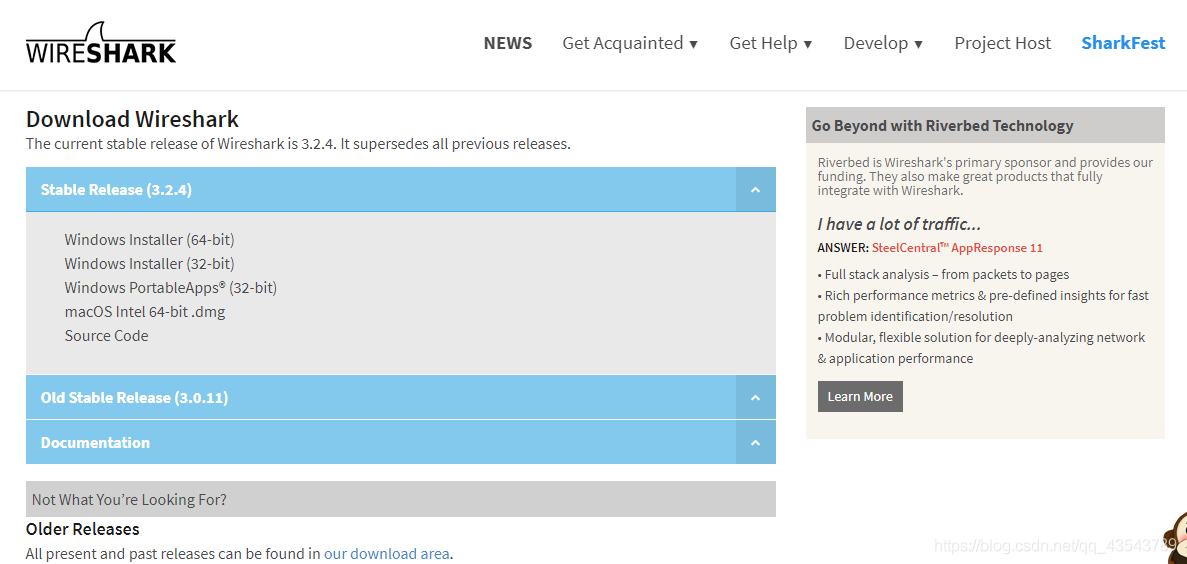Download Windows Installer (32-bit)

point(149,263)
